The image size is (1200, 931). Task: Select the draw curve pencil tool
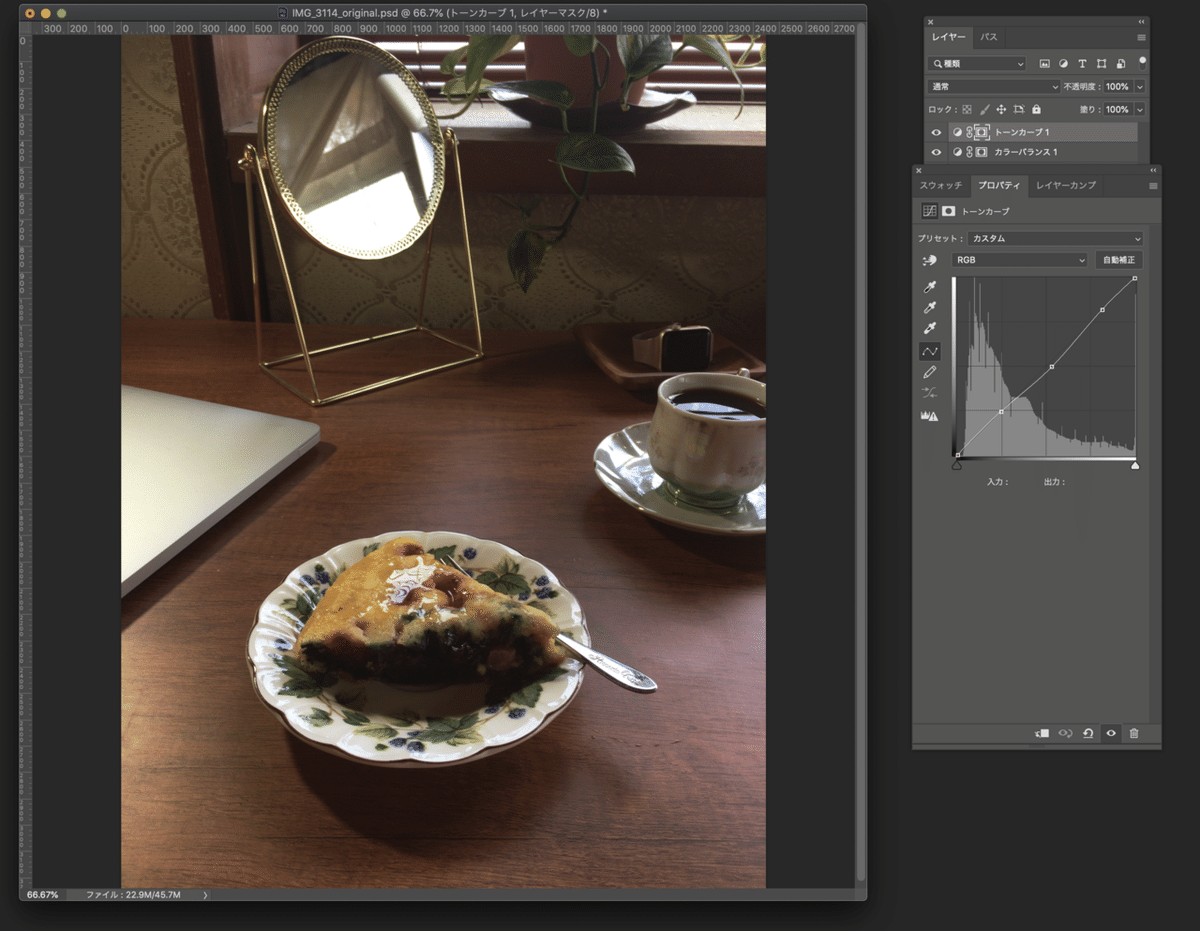click(x=929, y=372)
